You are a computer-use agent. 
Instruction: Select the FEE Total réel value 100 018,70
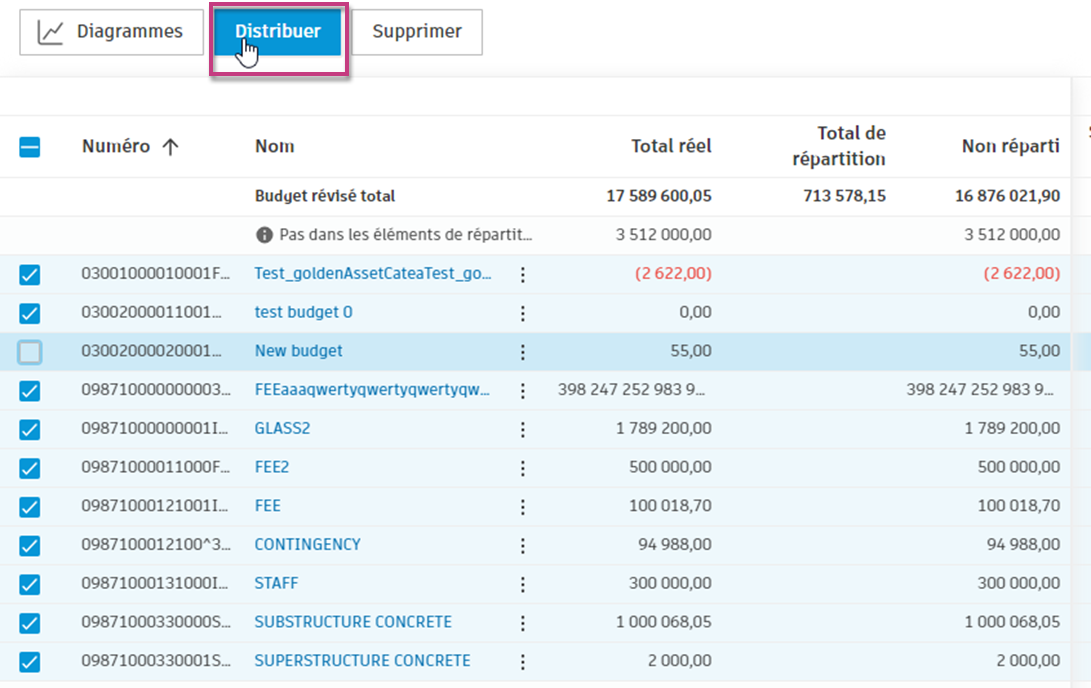[671, 506]
